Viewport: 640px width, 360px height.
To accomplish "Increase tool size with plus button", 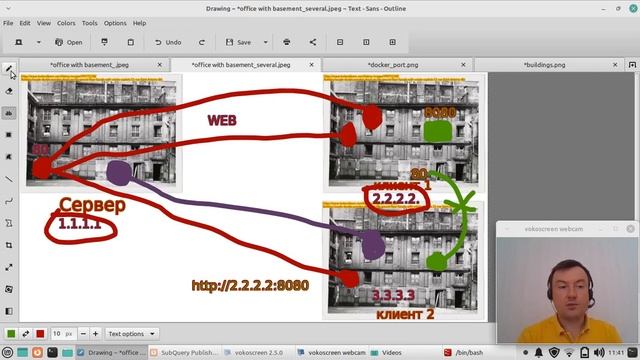I will [x=96, y=334].
